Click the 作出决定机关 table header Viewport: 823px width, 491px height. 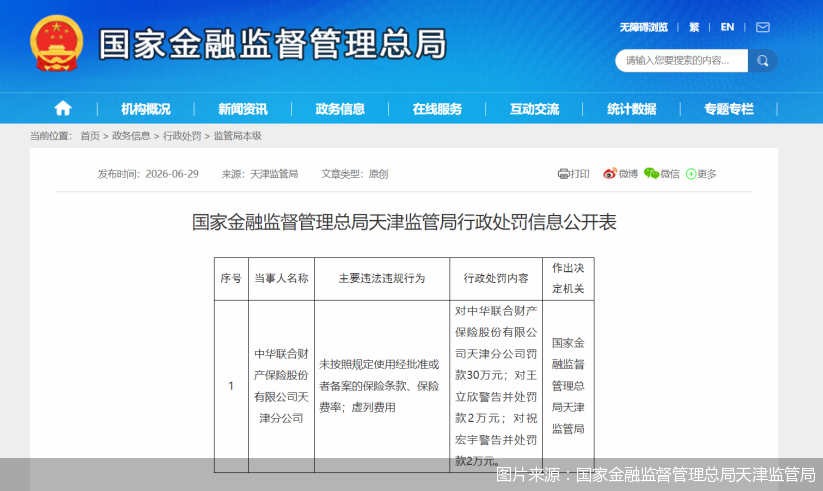tap(568, 278)
